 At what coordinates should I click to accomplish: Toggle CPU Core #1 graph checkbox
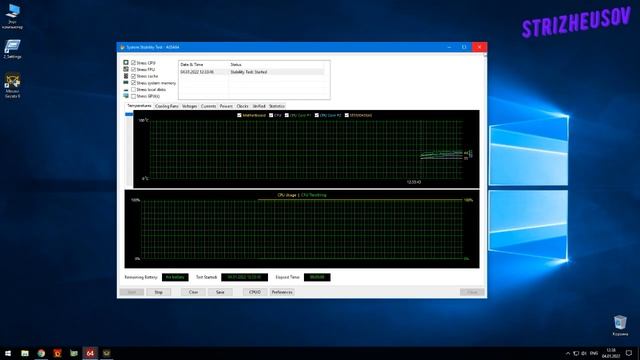coord(287,115)
